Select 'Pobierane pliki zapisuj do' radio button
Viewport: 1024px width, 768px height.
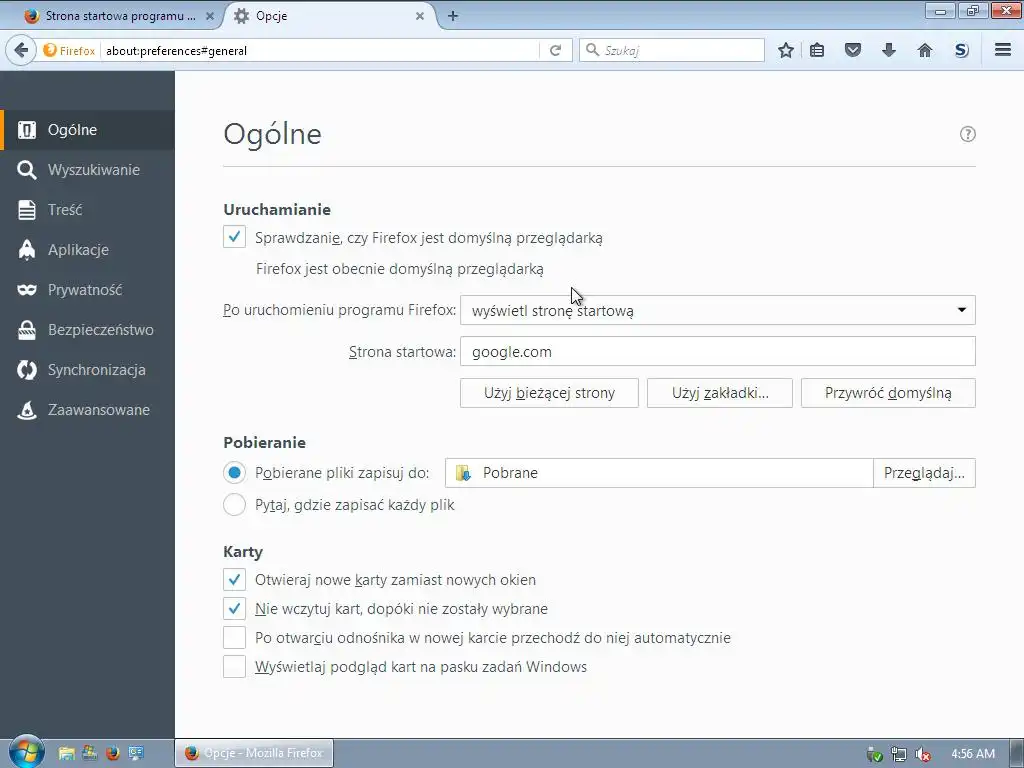coord(234,472)
